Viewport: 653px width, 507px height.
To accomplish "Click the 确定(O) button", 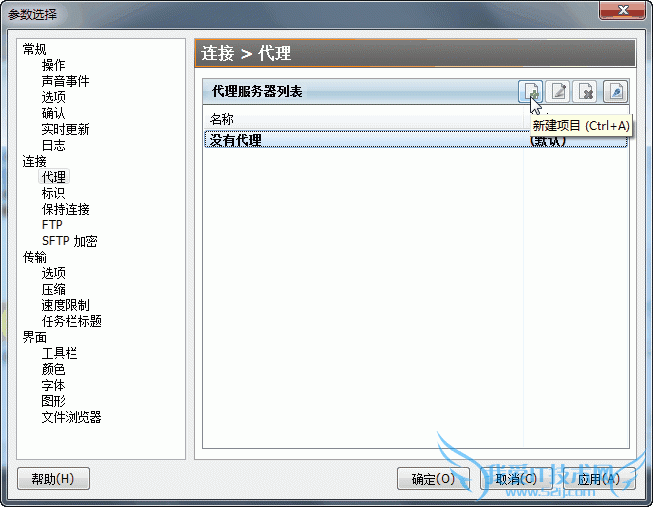I will 433,479.
